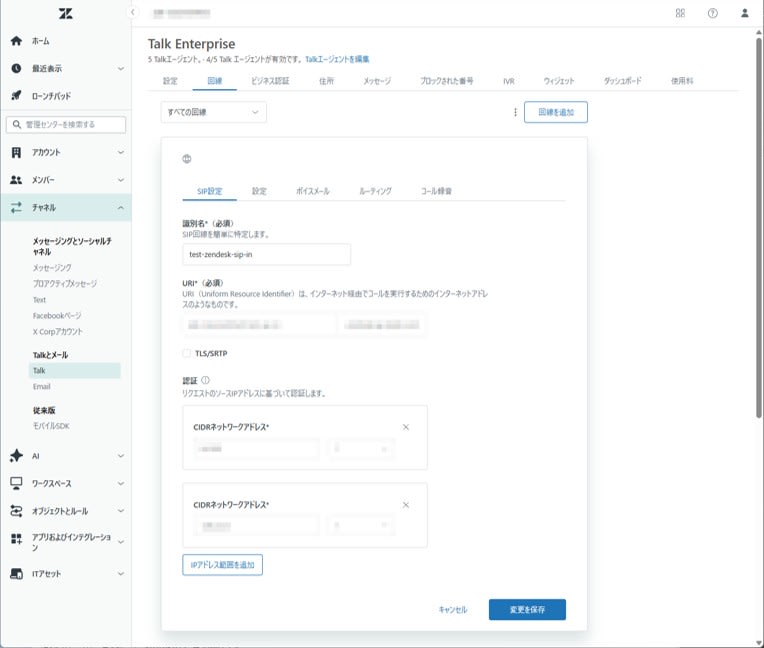Switch to the 使用料 tab

tap(682, 81)
